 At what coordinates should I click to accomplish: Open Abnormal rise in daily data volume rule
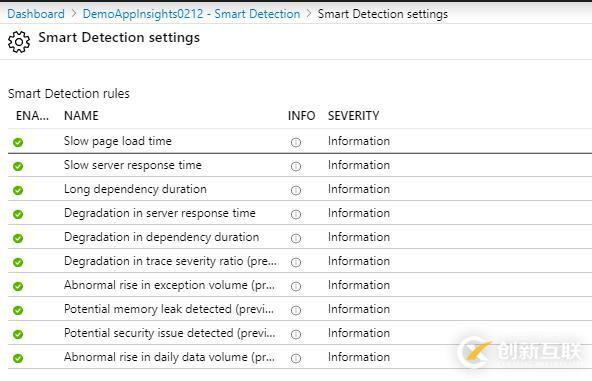click(170, 357)
